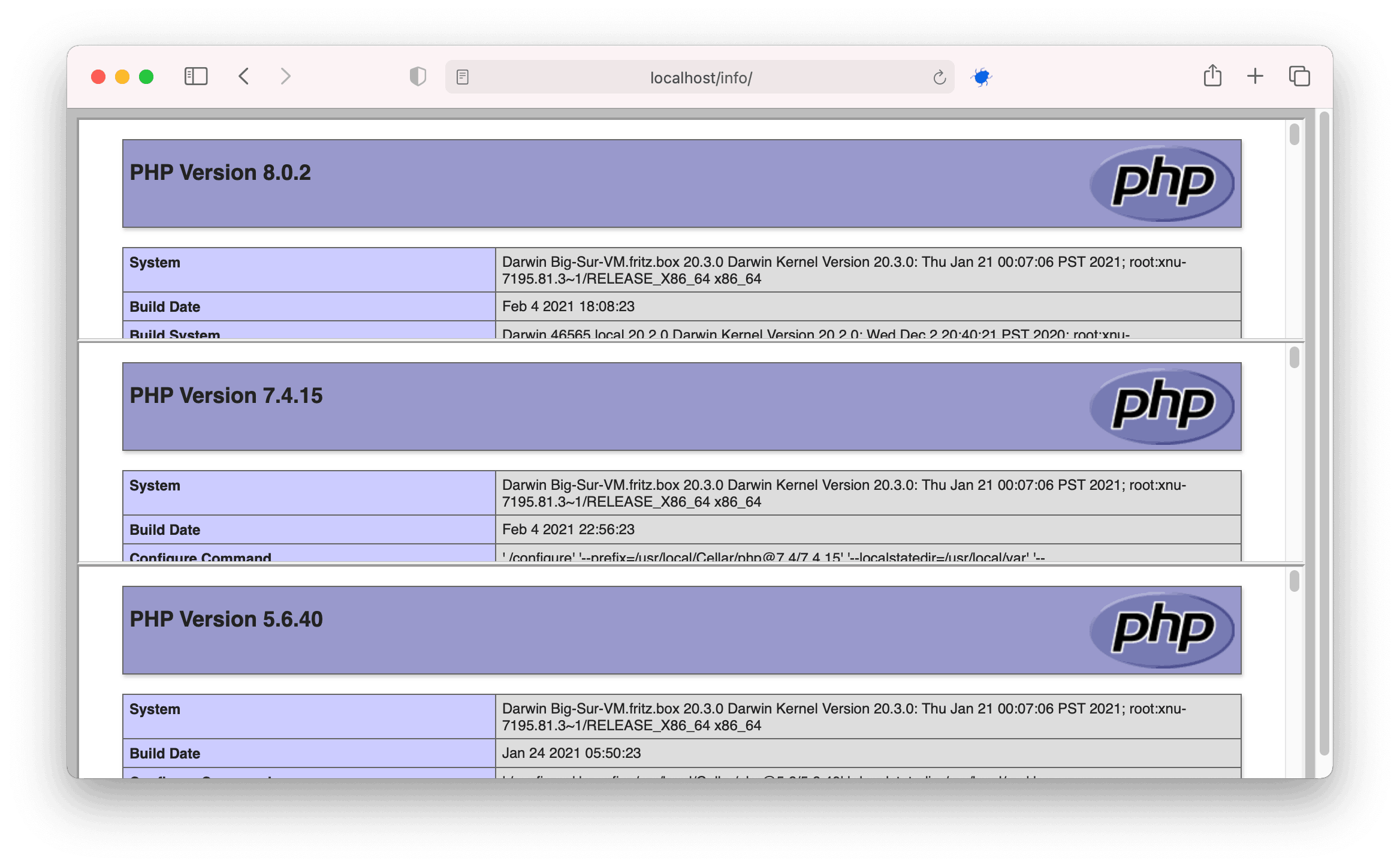Click the yellow minimize window button
The width and height of the screenshot is (1400, 867).
coord(122,77)
